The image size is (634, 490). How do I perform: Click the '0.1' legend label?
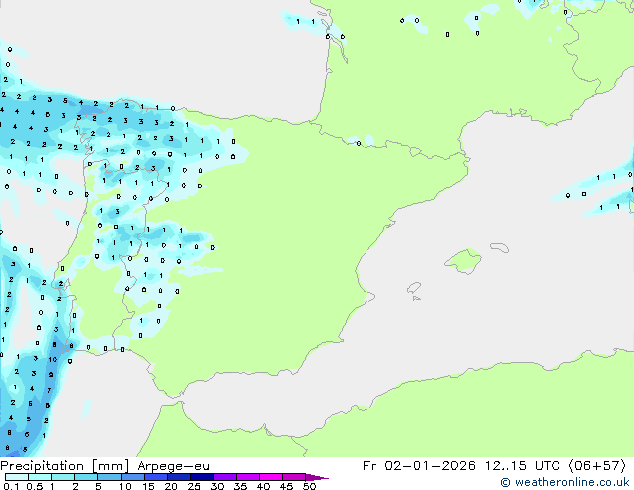pyautogui.click(x=11, y=486)
